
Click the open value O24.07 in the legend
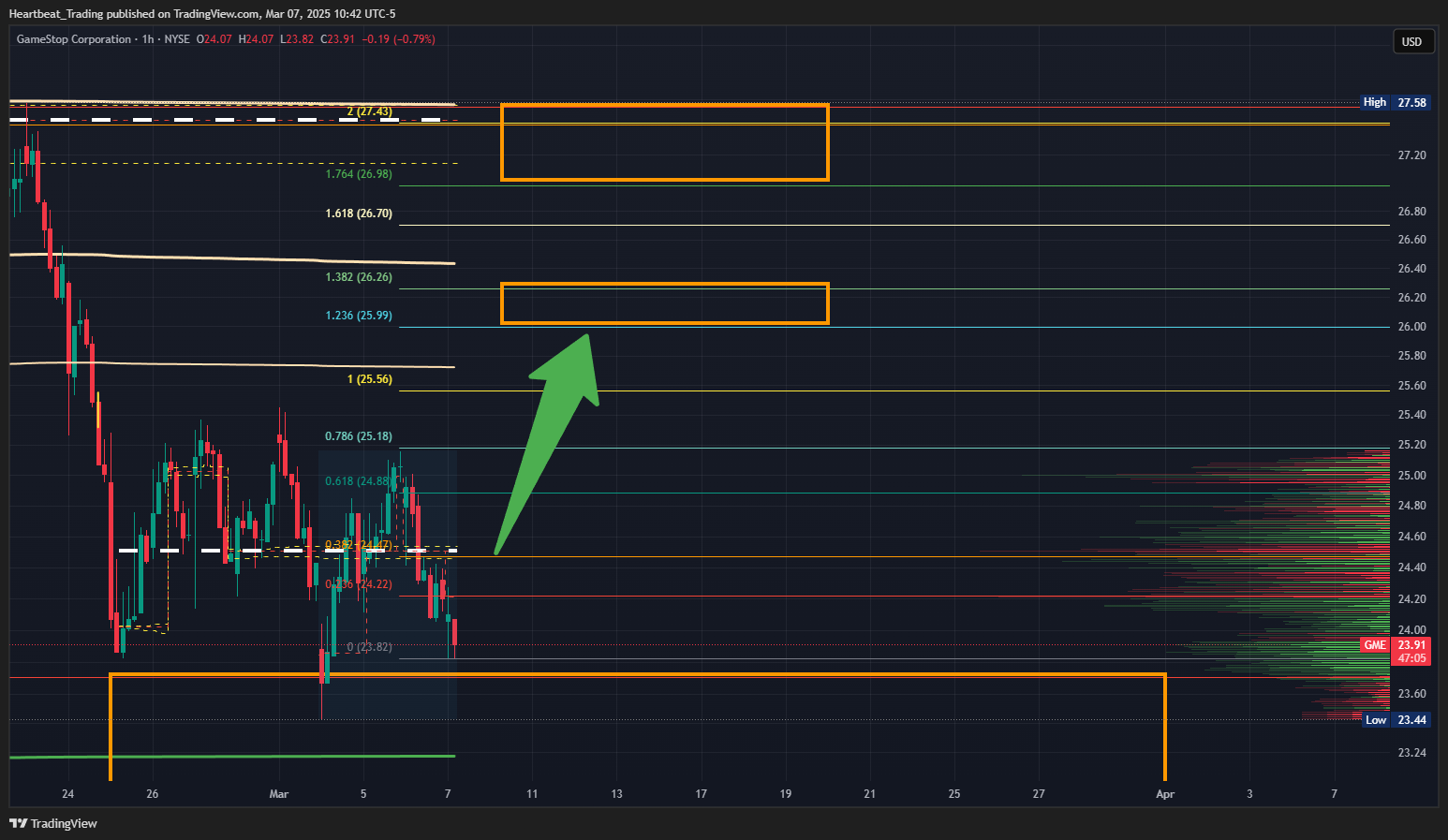214,39
